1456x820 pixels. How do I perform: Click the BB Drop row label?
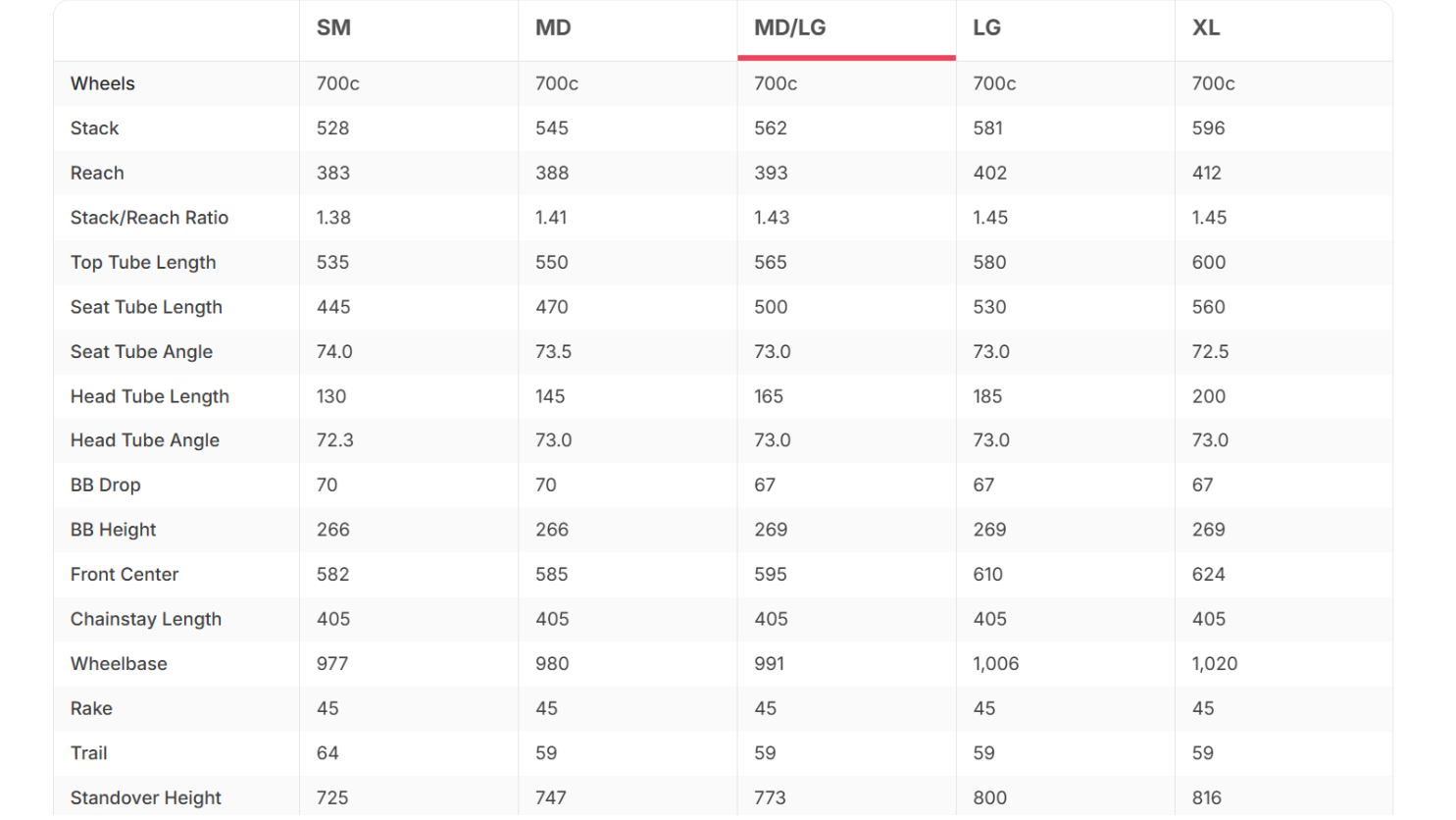(x=106, y=486)
